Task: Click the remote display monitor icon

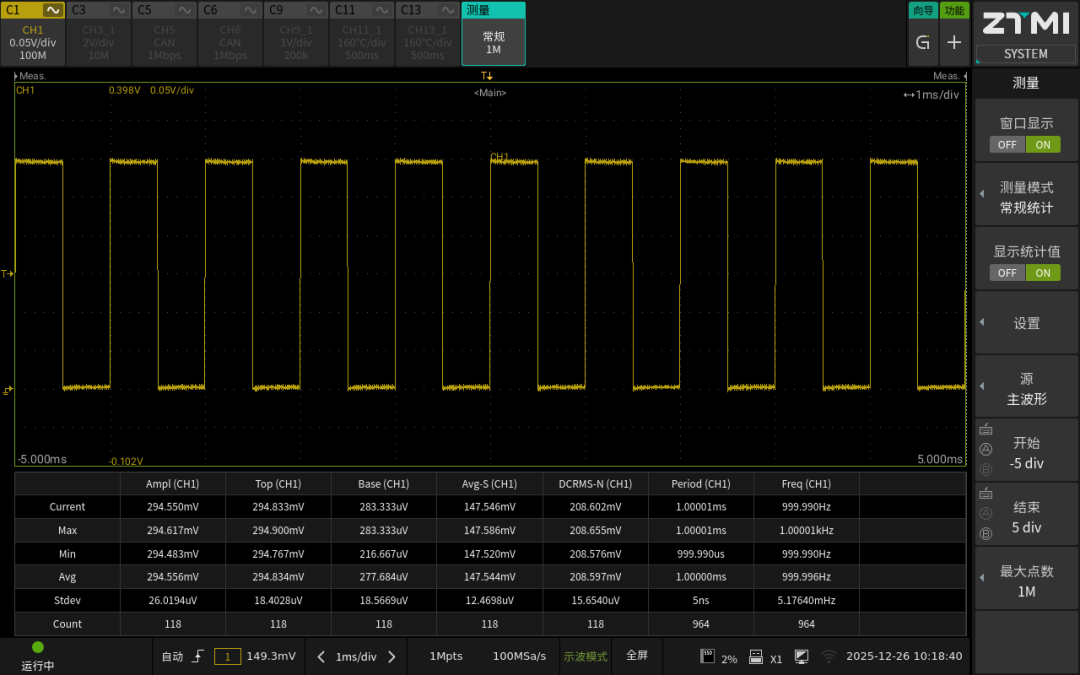Action: 802,657
